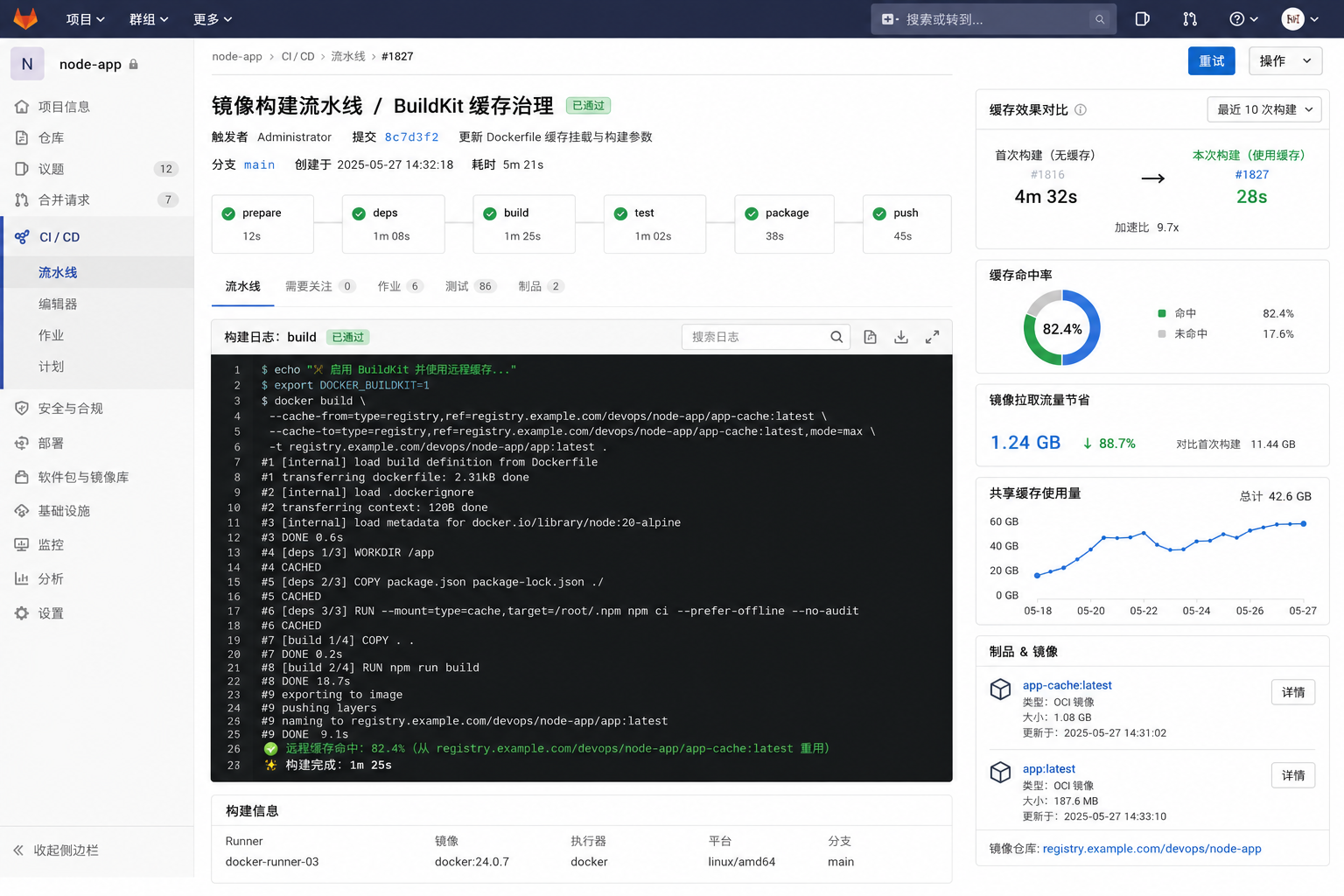This screenshot has width=1344, height=896.
Task: Open the 操作 actions dropdown
Action: pyautogui.click(x=1285, y=60)
